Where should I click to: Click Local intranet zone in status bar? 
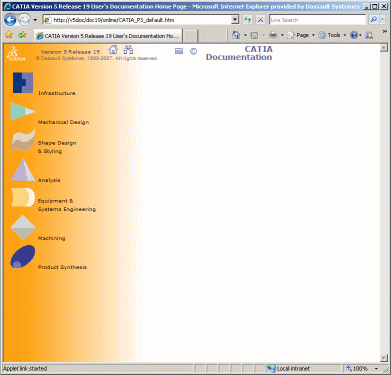(x=289, y=368)
